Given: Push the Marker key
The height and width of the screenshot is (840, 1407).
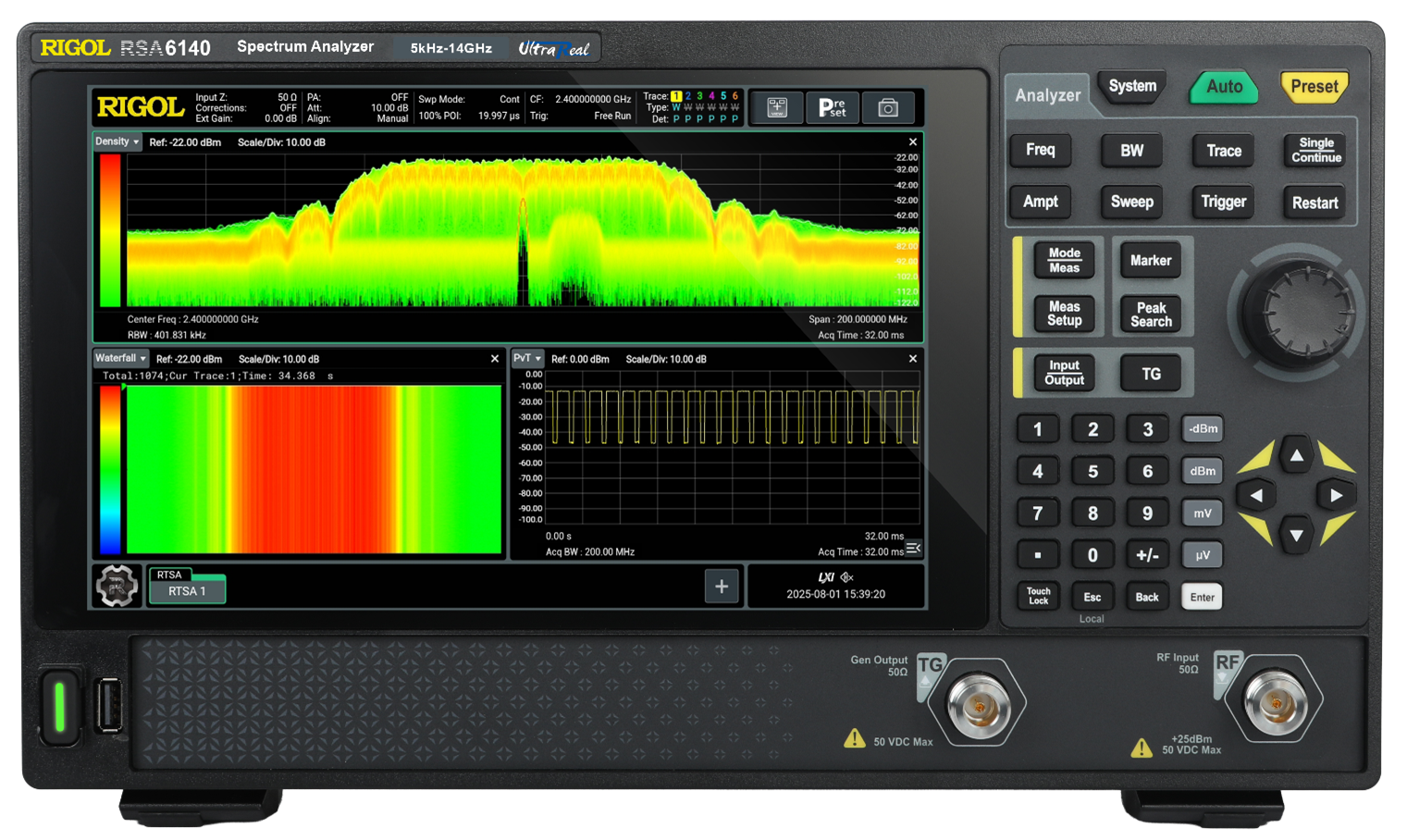Looking at the screenshot, I should coord(1151,260).
